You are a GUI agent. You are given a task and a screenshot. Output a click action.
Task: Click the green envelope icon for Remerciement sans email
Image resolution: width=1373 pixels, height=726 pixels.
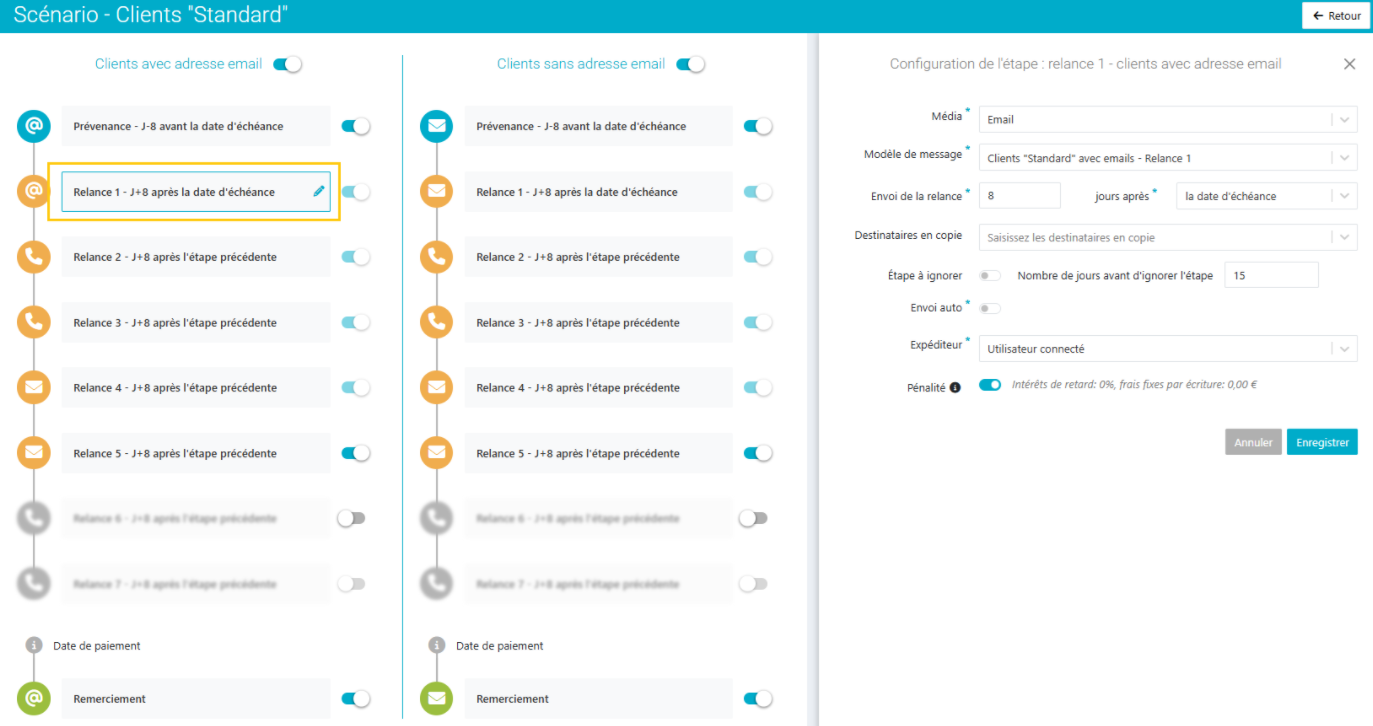[437, 698]
